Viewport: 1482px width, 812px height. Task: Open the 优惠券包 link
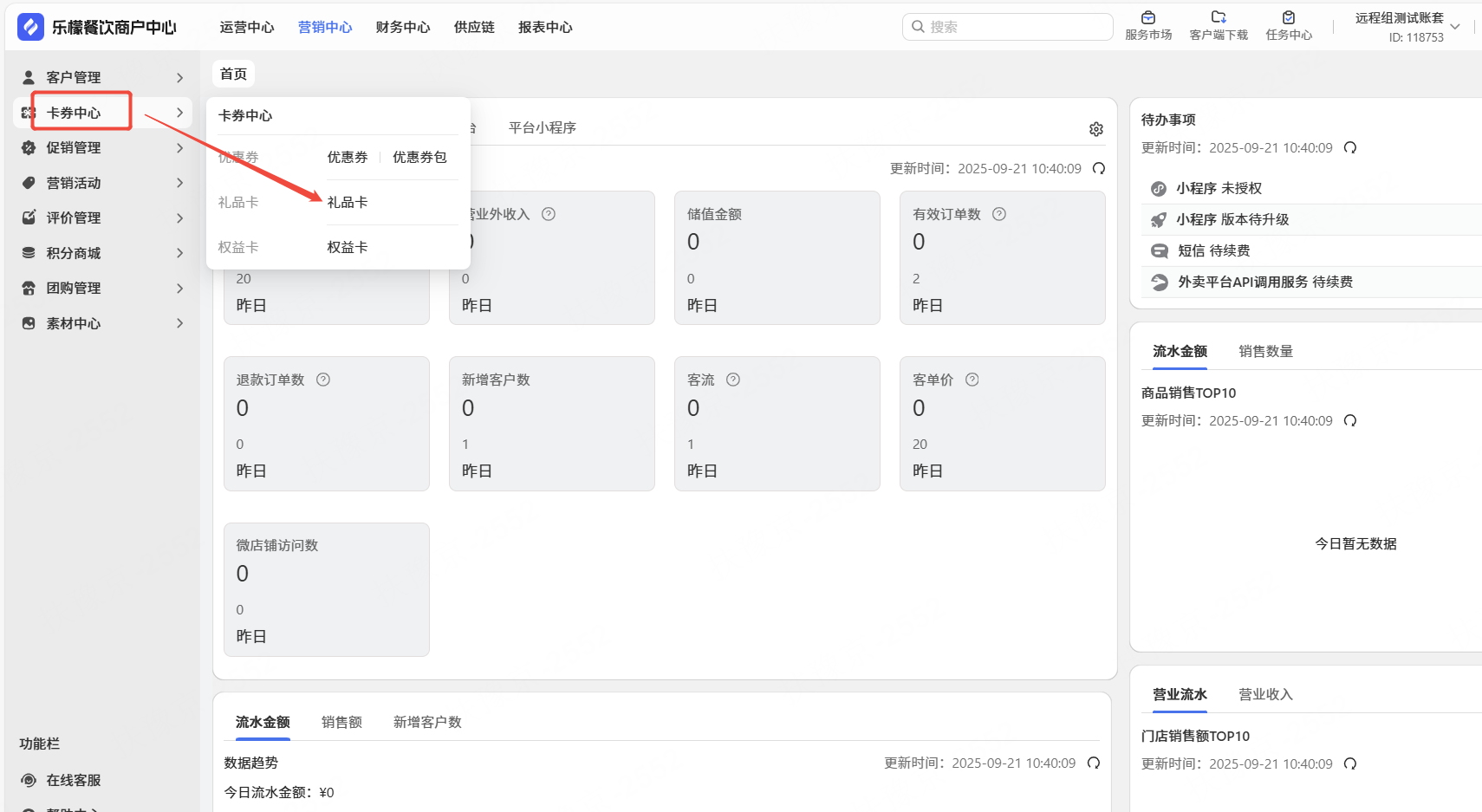(419, 157)
